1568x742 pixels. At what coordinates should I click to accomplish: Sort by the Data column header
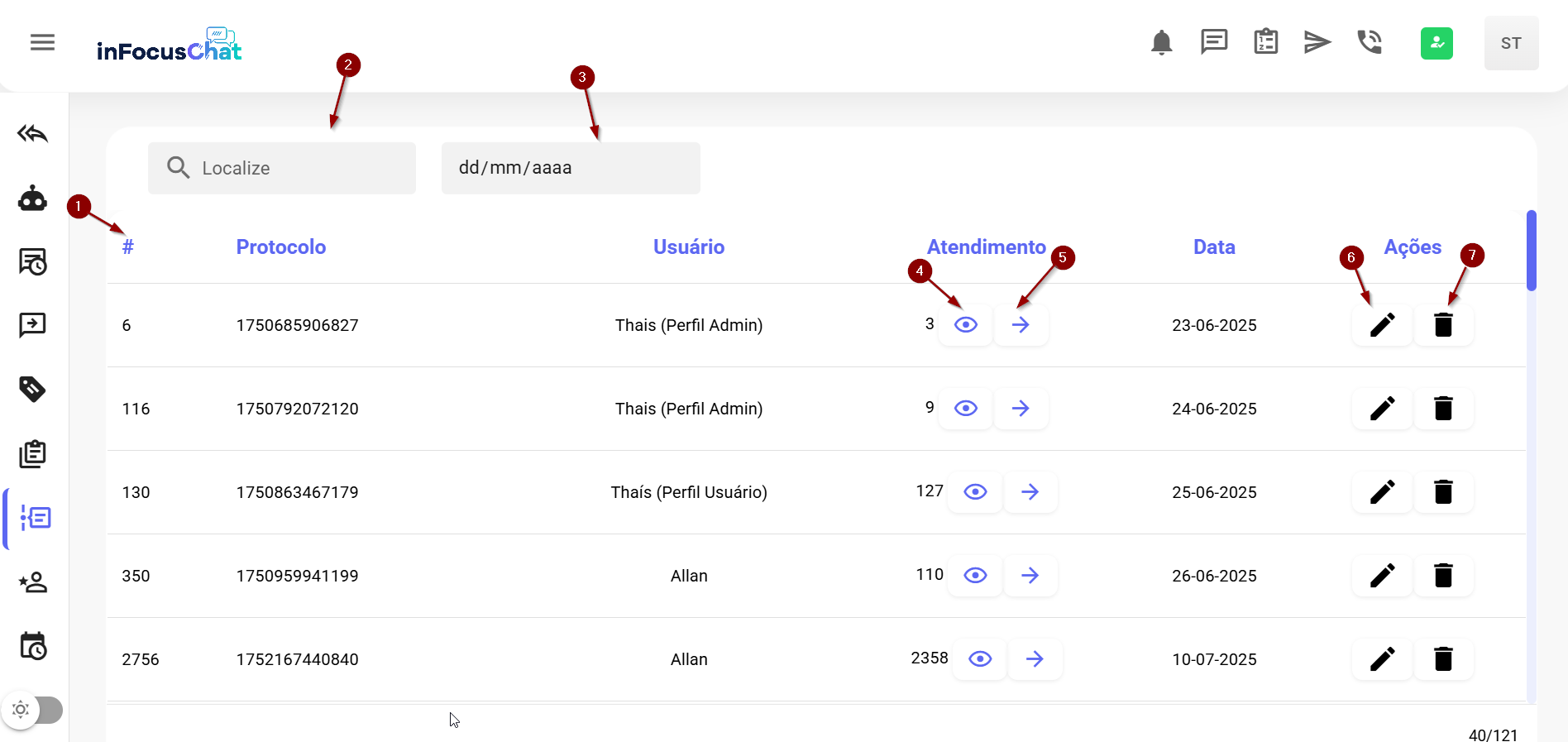1213,247
